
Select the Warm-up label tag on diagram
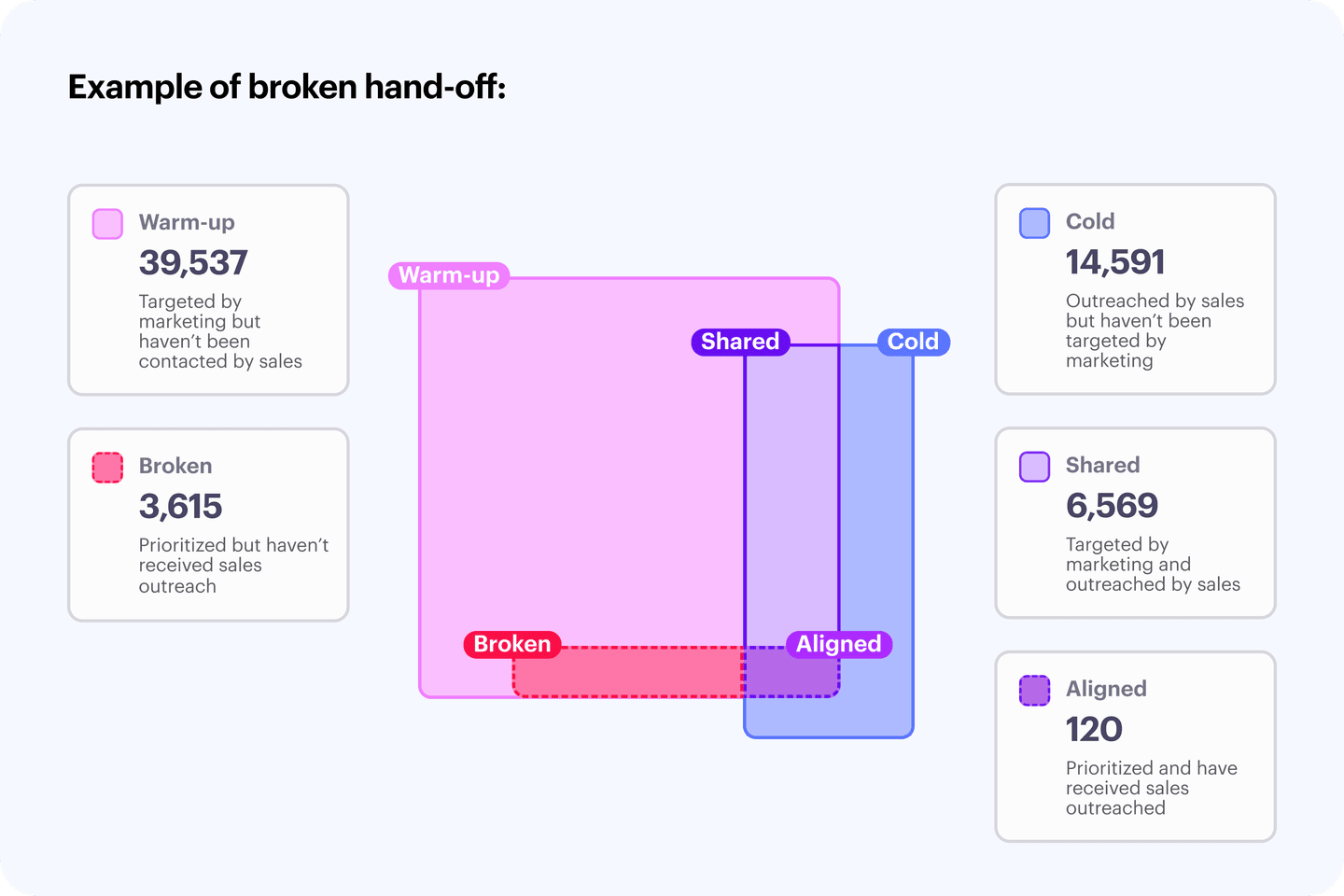click(x=449, y=275)
